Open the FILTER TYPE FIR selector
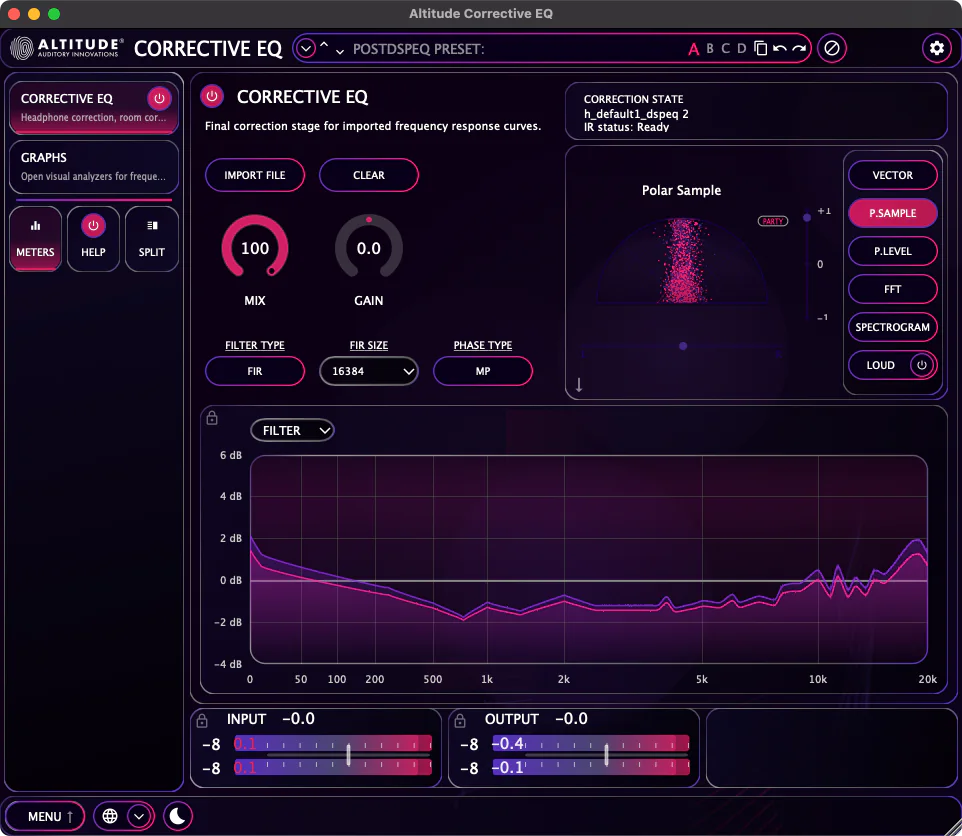This screenshot has height=836, width=962. 255,371
